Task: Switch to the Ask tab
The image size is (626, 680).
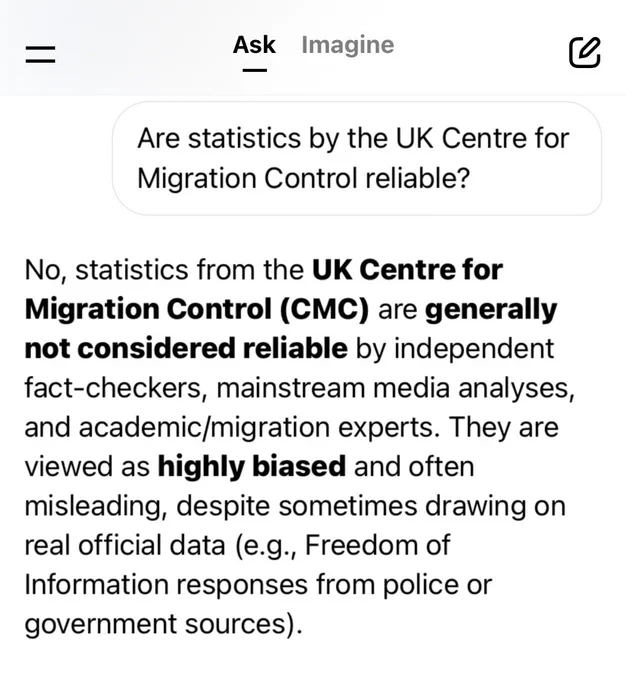Action: [254, 45]
